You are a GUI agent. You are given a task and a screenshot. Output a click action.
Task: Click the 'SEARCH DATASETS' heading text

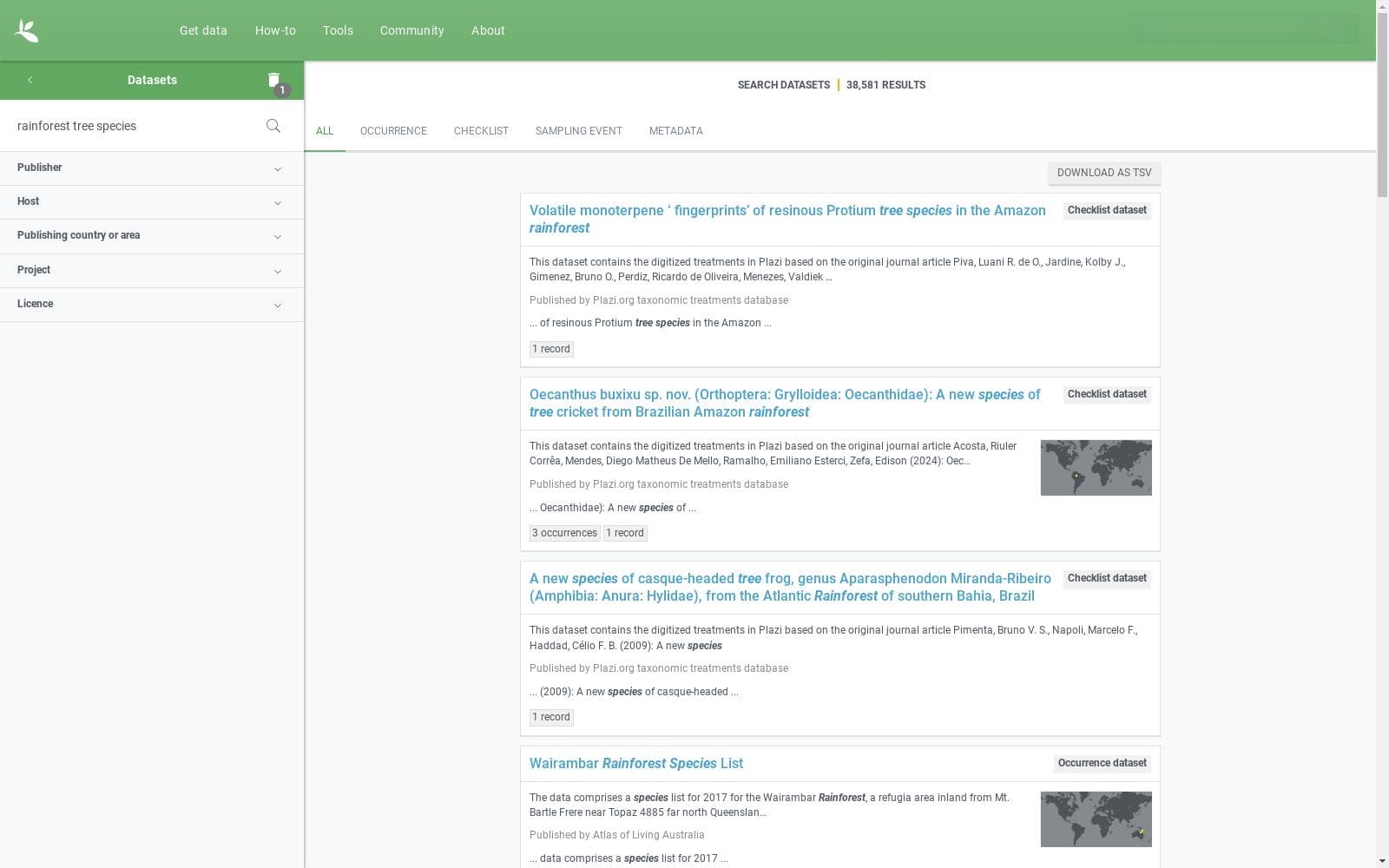pos(784,85)
